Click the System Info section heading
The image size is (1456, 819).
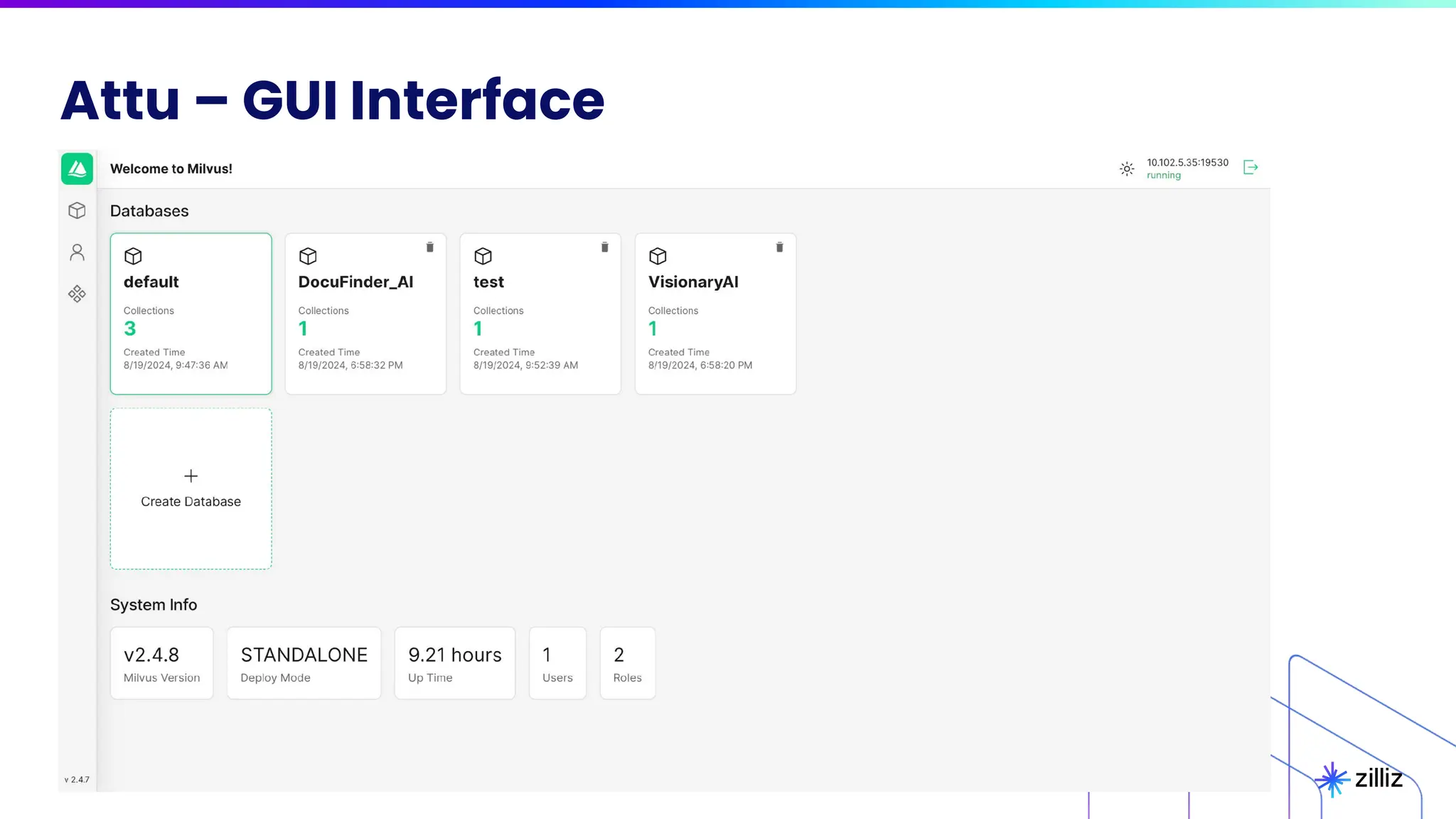[x=154, y=605]
